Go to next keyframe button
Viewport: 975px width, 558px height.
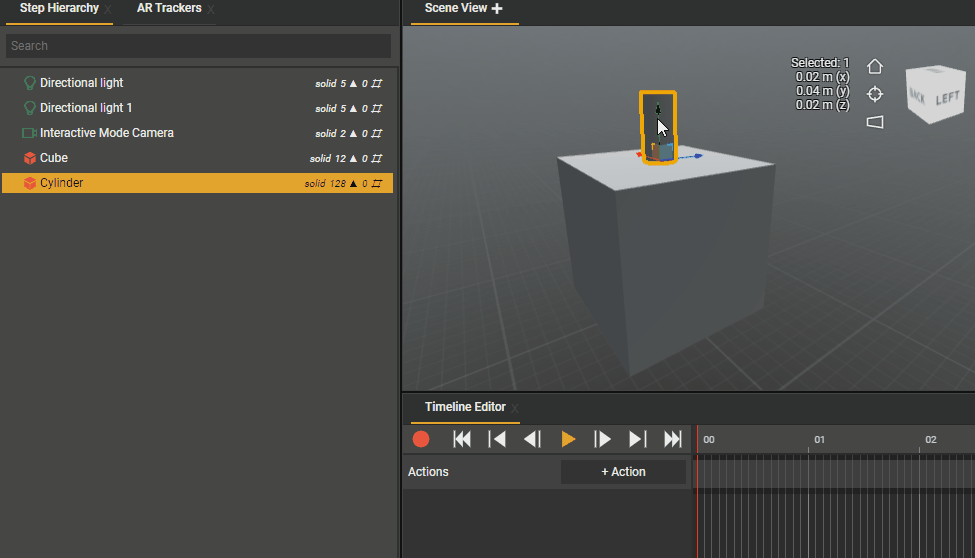click(637, 439)
